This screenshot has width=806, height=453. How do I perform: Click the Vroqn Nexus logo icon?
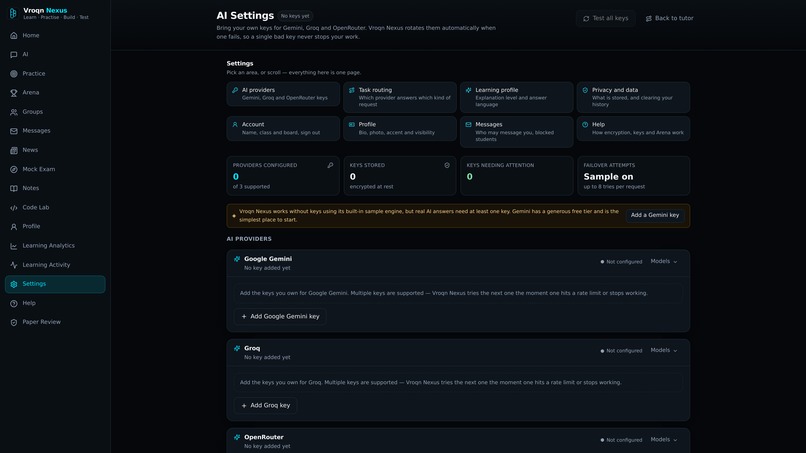[x=13, y=13]
